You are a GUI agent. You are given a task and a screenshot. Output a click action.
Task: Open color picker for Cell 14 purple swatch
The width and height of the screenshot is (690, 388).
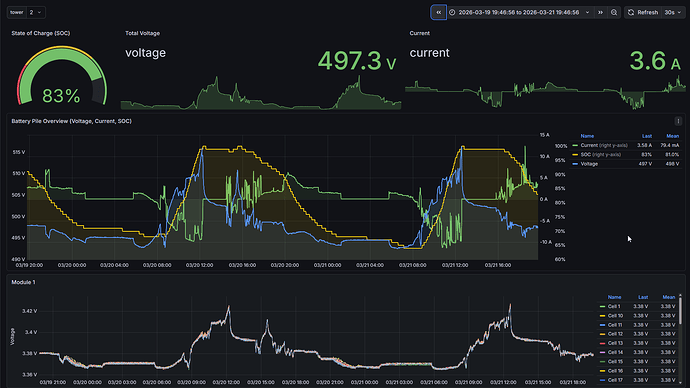(602, 352)
